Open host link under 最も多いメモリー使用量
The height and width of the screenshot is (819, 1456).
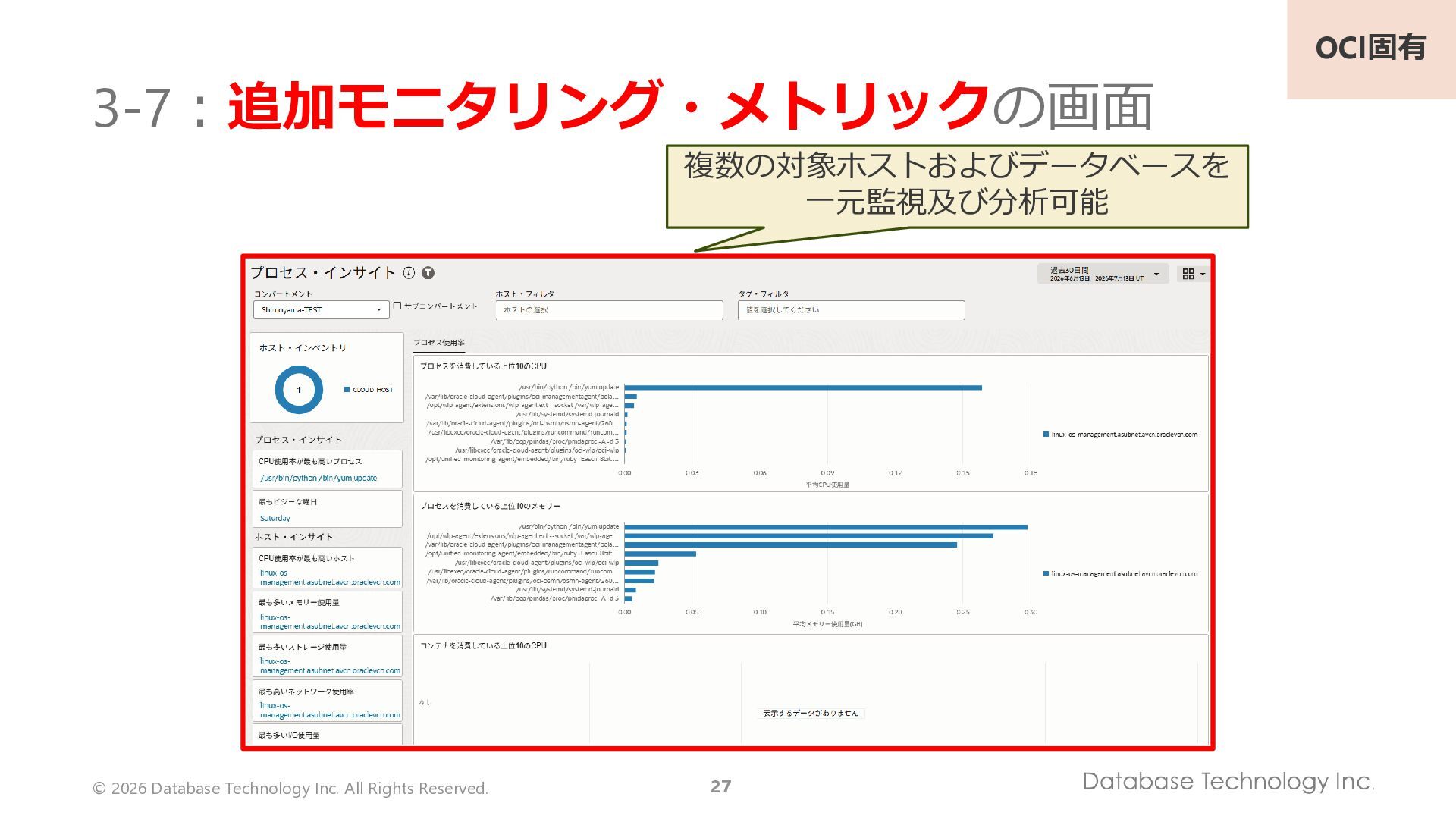tap(330, 622)
